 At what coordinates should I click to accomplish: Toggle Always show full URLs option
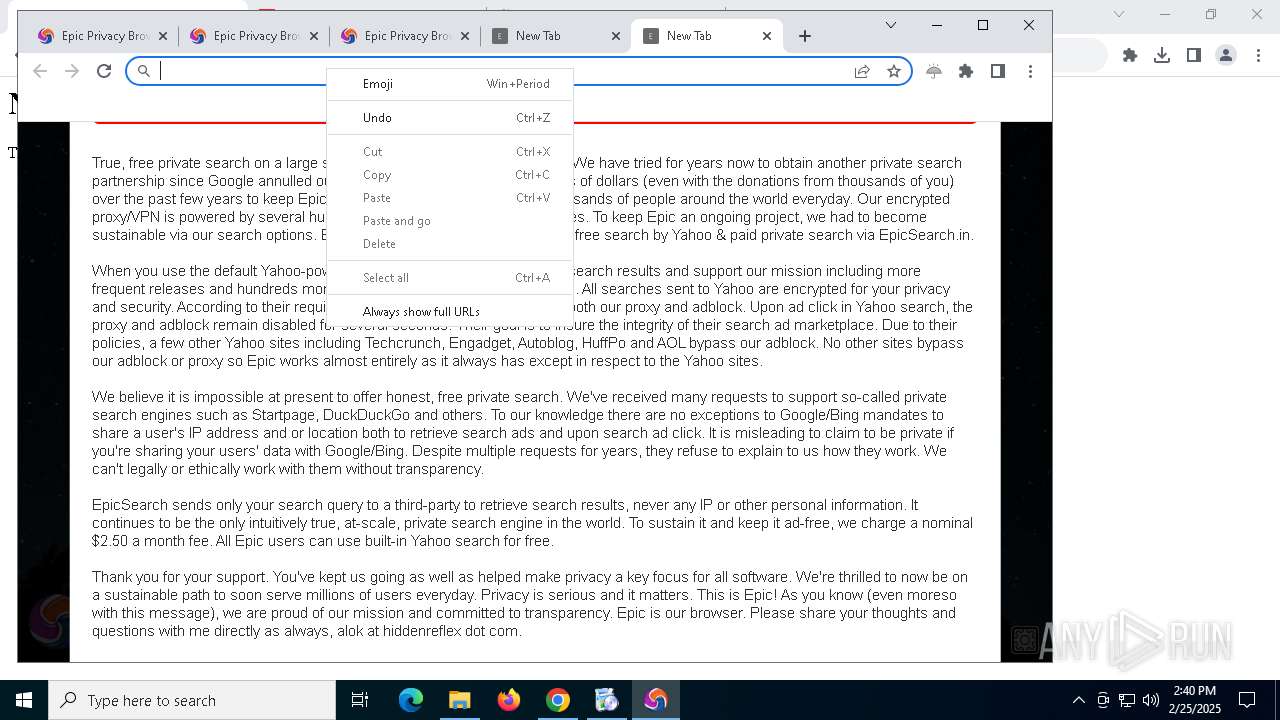coord(450,312)
